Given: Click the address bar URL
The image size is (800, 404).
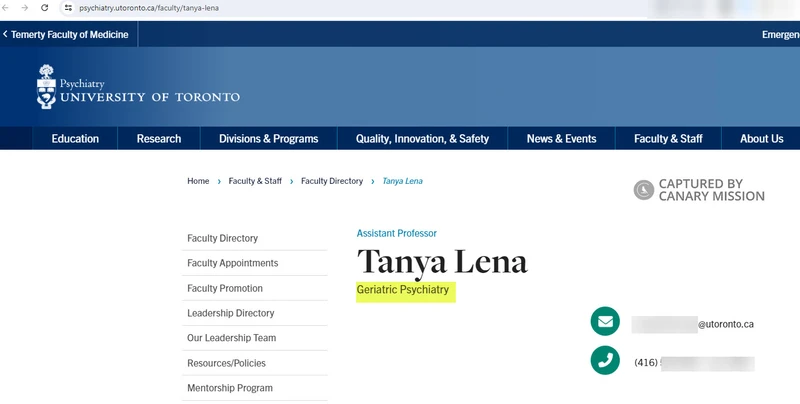Looking at the screenshot, I should [x=149, y=8].
